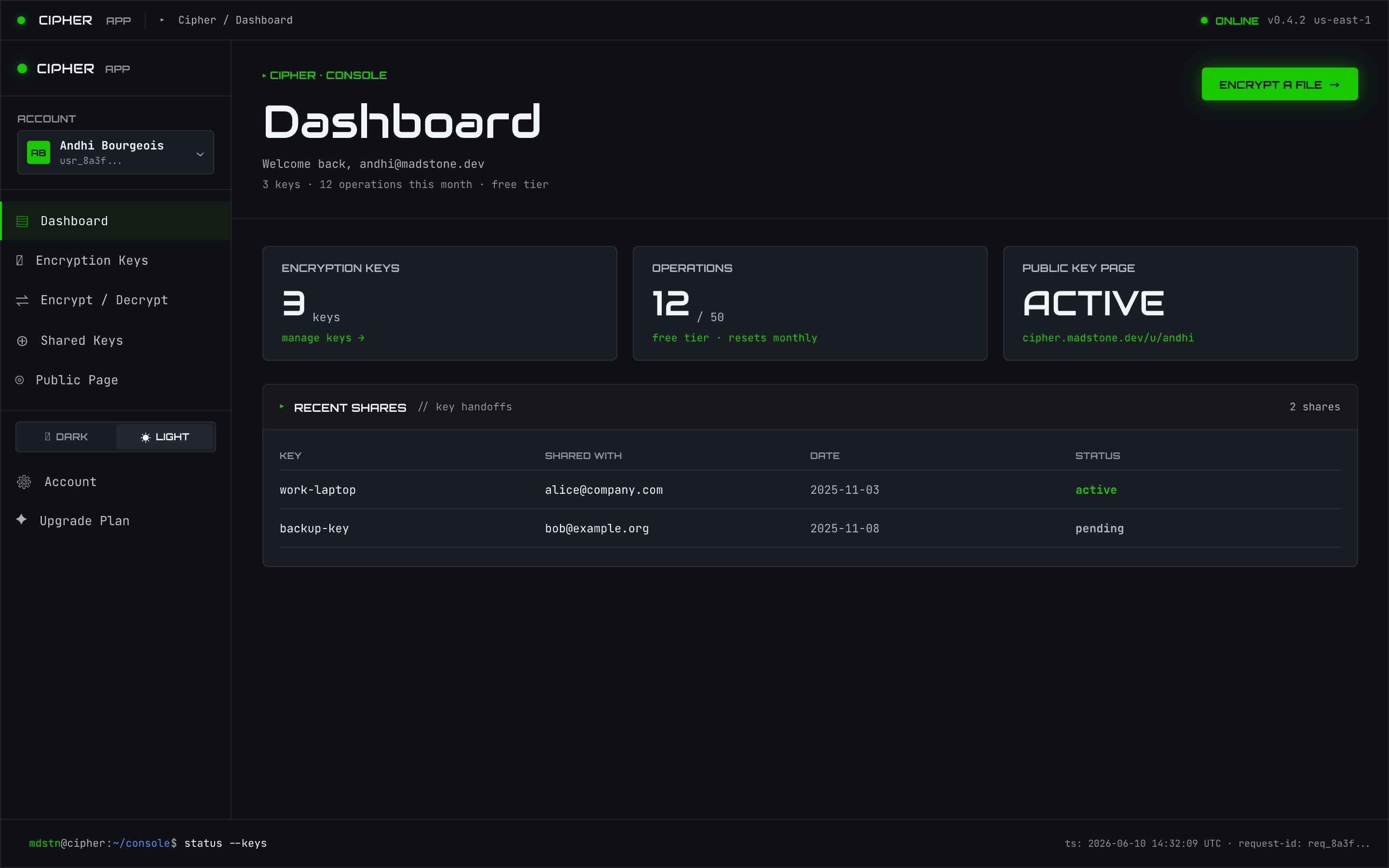Click the Dashboard breadcrumb text in top bar
1389x868 pixels.
(x=264, y=20)
